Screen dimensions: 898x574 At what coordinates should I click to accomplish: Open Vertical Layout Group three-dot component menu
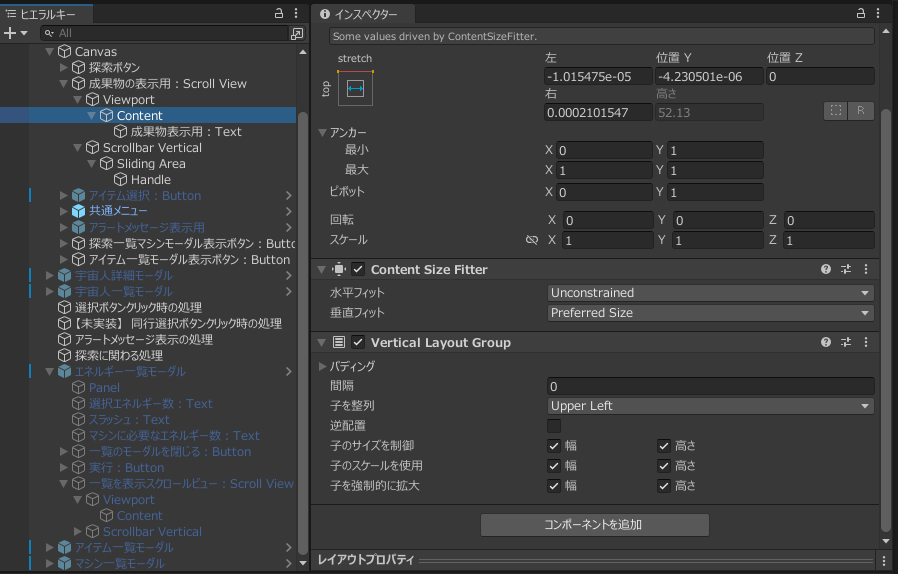point(866,342)
